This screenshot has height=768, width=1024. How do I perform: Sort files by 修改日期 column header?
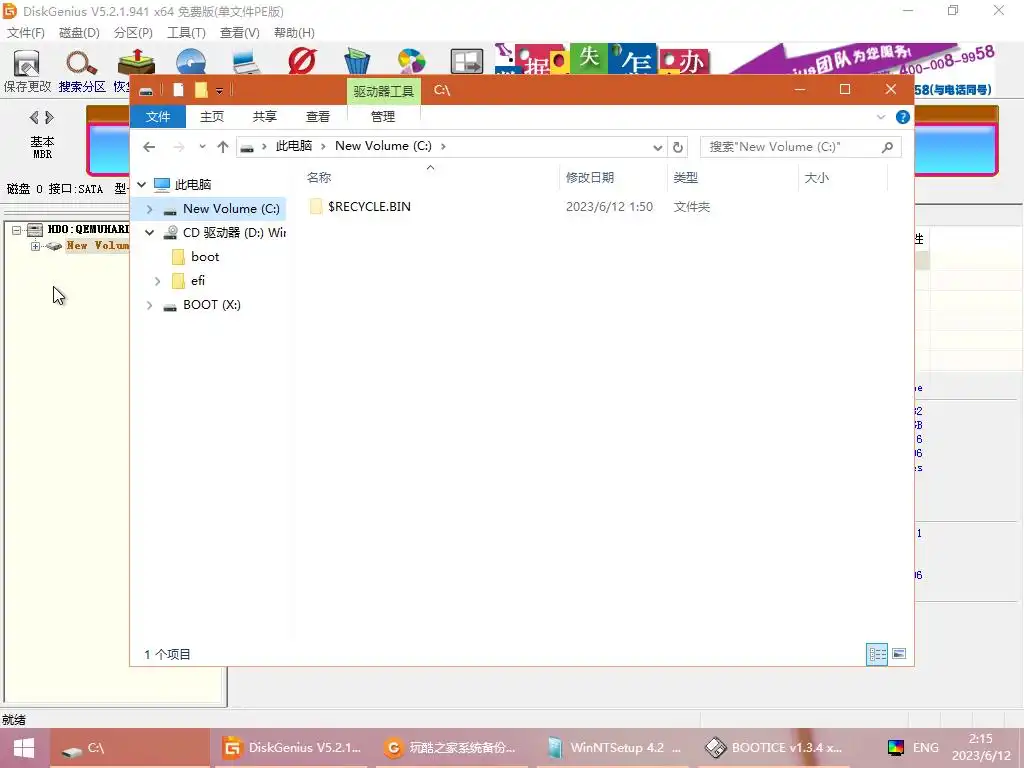(590, 178)
